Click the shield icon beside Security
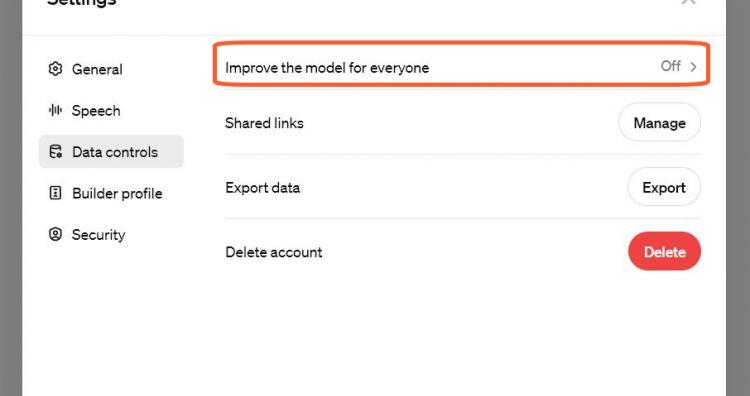 tap(55, 234)
